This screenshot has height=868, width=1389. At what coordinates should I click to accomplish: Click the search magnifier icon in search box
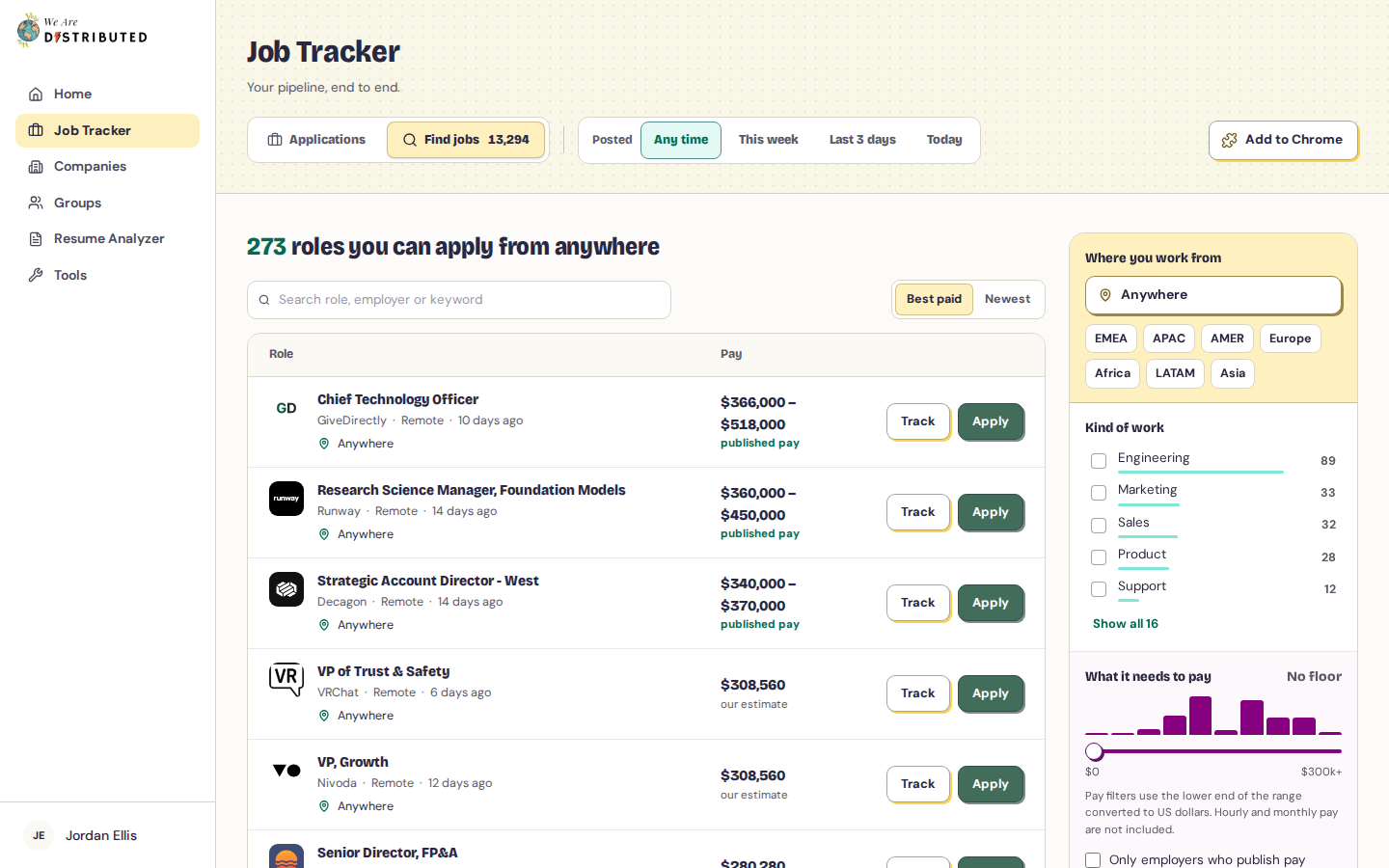coord(264,300)
